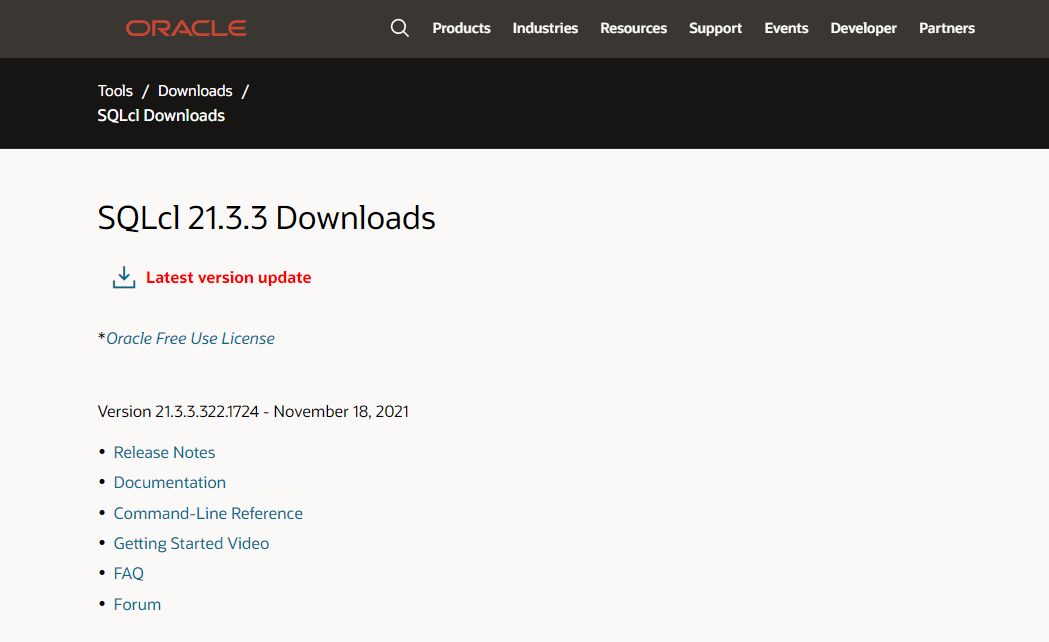Image resolution: width=1049 pixels, height=642 pixels.
Task: Click the Oracle logo
Action: point(186,28)
